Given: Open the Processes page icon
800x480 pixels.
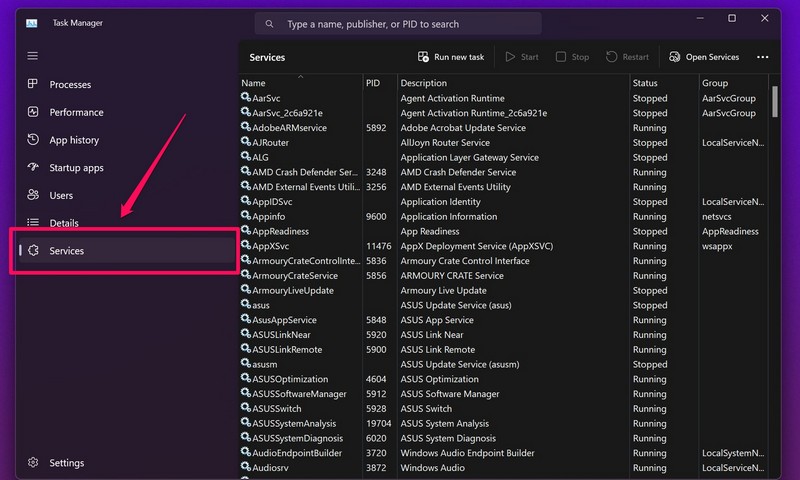Looking at the screenshot, I should pos(33,85).
